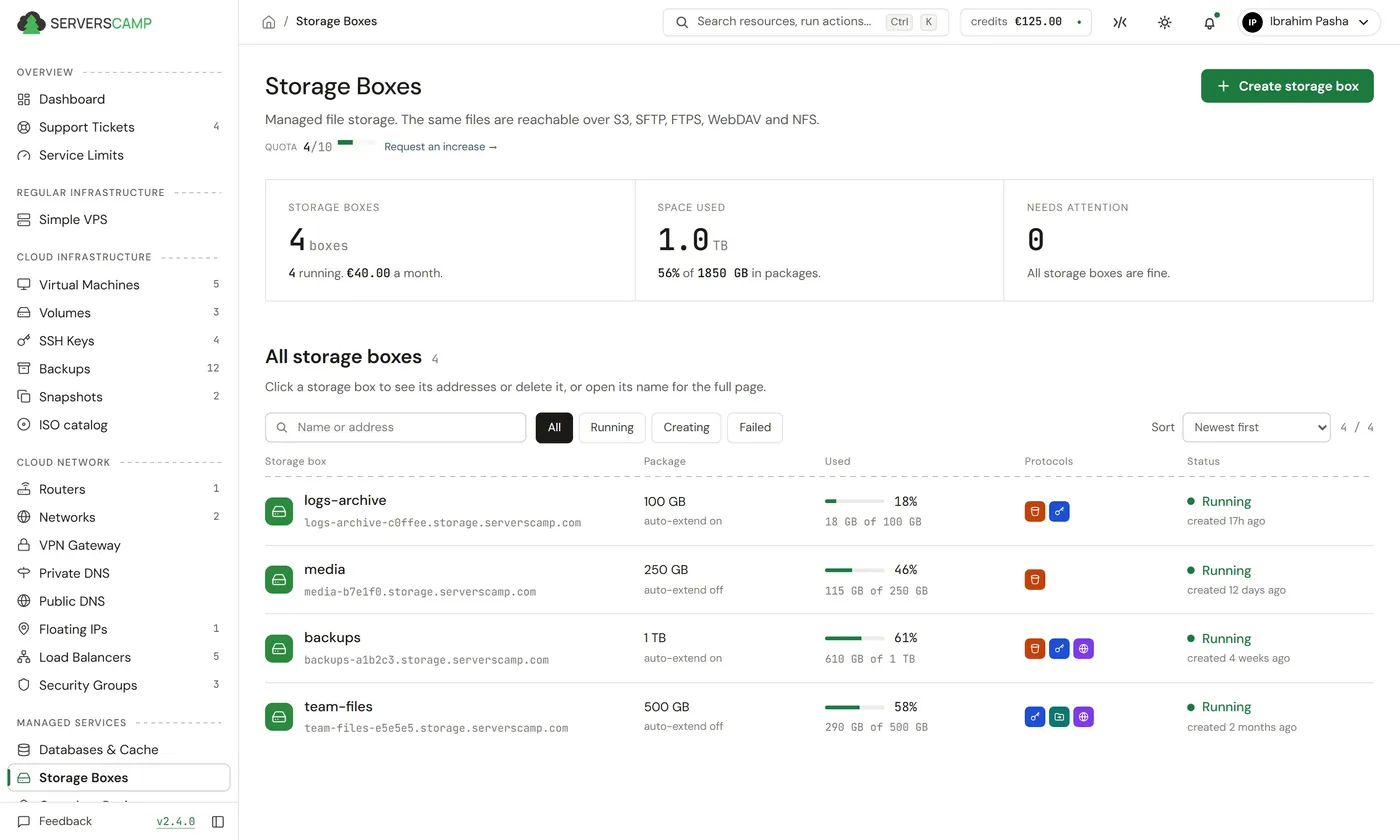Open the v2.4.0 version link

coord(176,822)
